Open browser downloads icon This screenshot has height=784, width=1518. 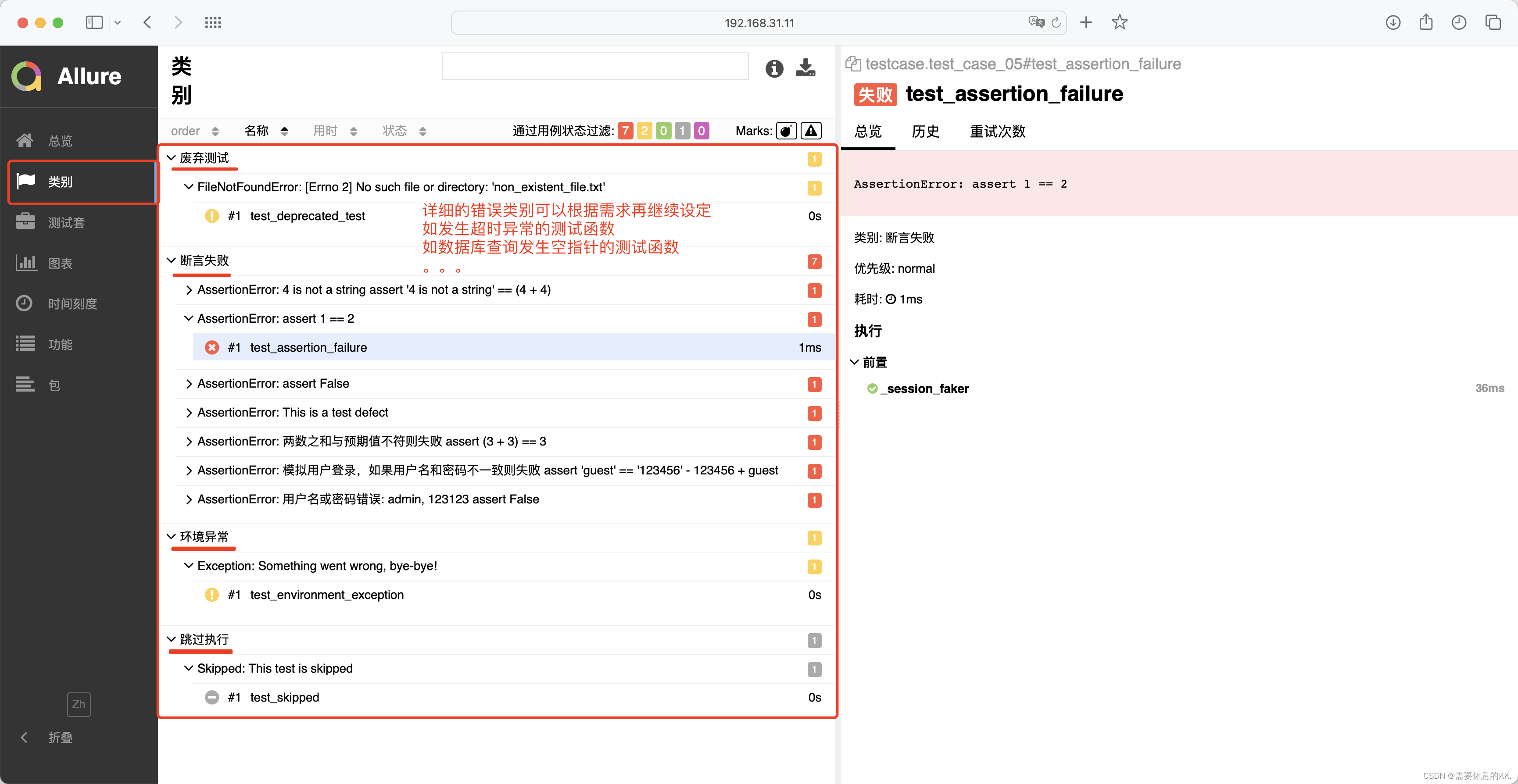click(1393, 22)
